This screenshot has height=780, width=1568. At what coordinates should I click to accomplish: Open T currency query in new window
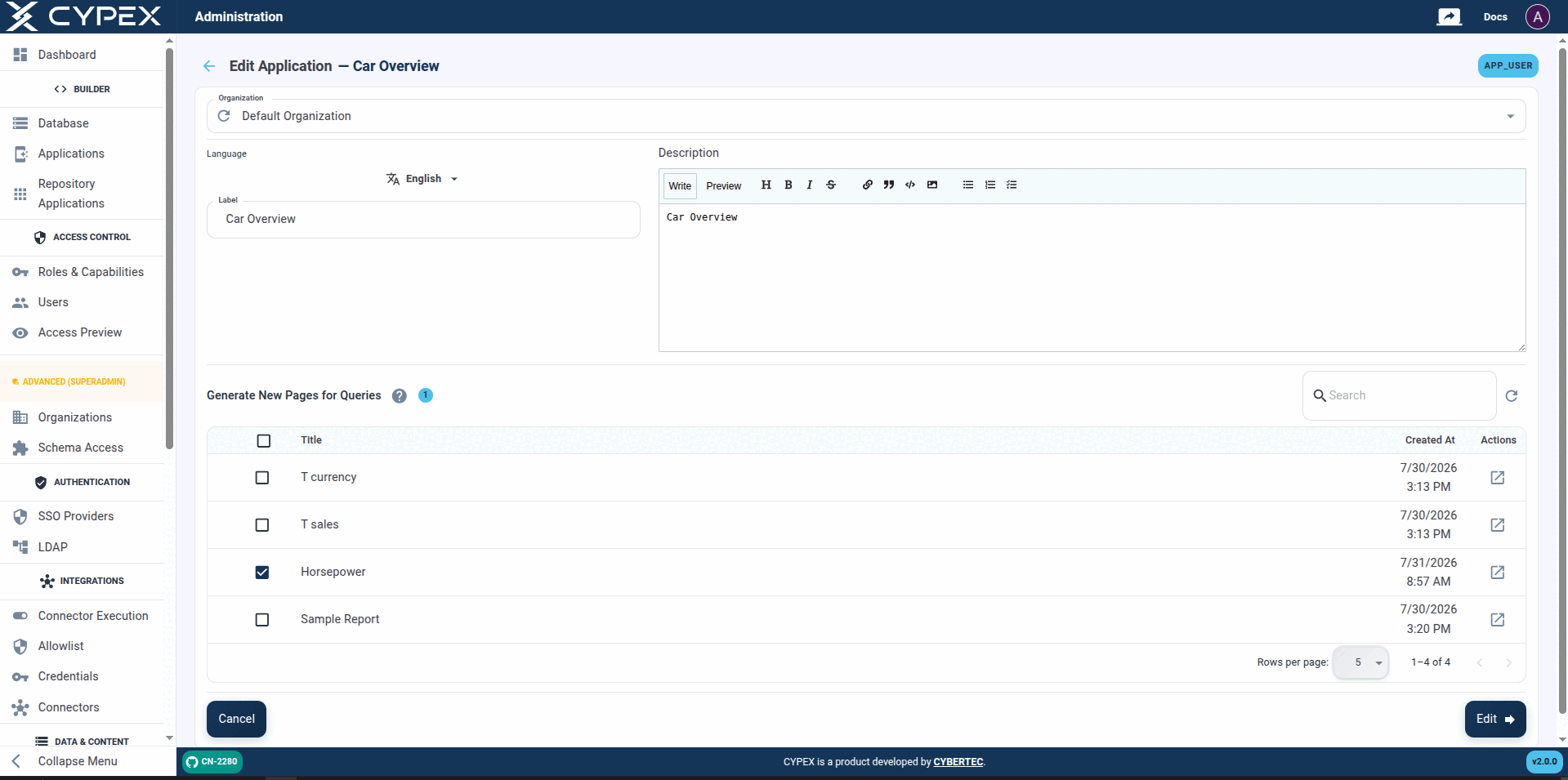(1497, 477)
